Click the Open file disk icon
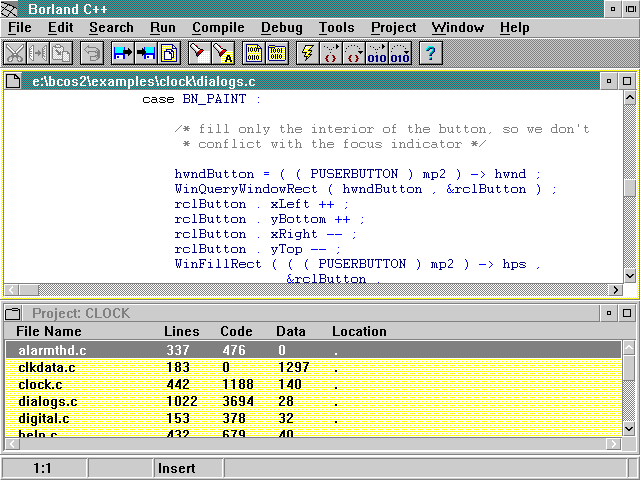Viewport: 640px width, 480px height. [122, 53]
